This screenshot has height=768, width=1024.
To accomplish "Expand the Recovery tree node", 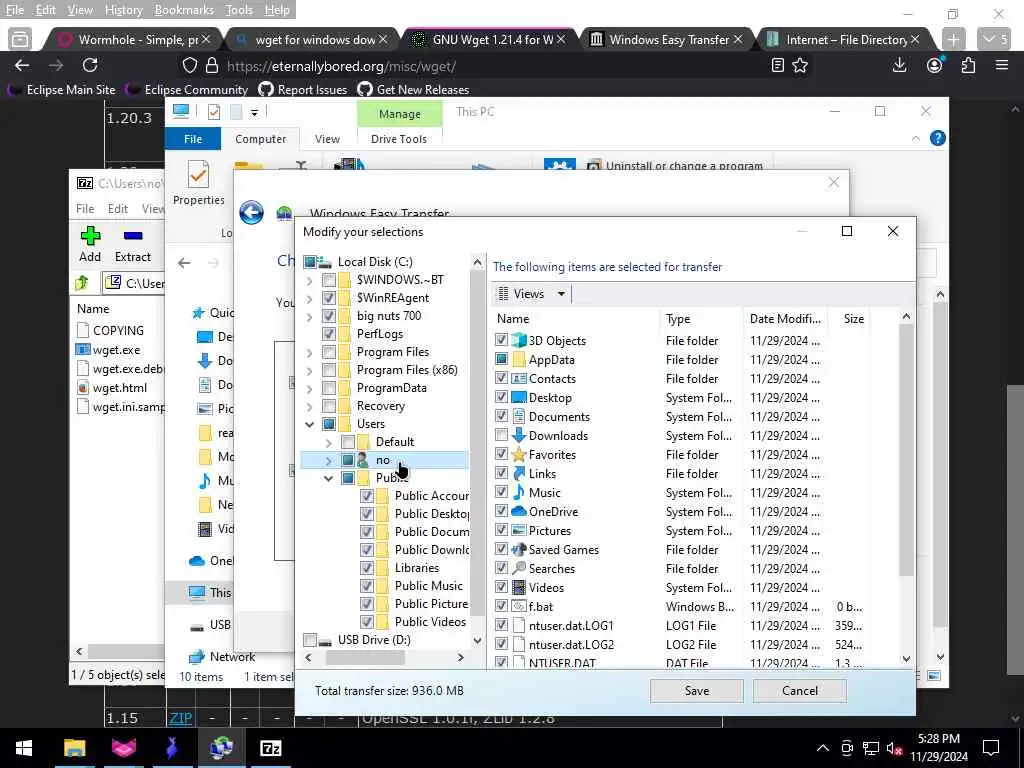I will (310, 406).
